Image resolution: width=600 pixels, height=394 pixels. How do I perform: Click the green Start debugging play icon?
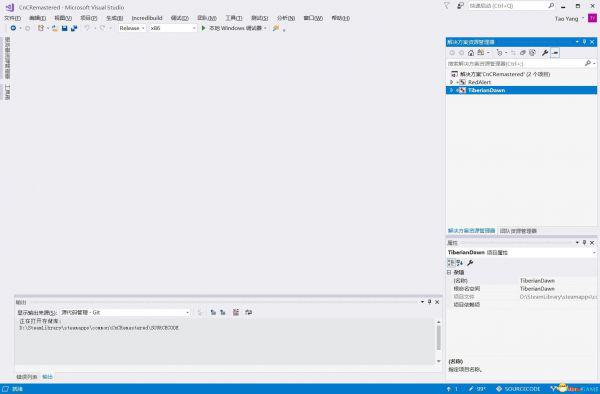(204, 28)
